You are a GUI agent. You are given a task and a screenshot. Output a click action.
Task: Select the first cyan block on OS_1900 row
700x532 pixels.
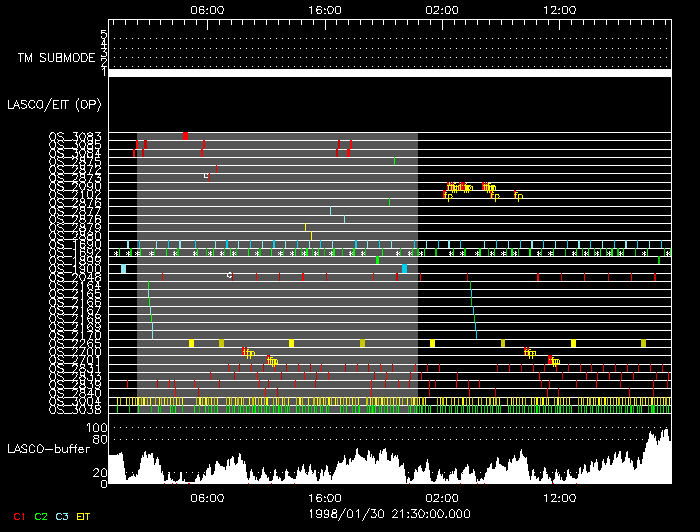pos(123,269)
